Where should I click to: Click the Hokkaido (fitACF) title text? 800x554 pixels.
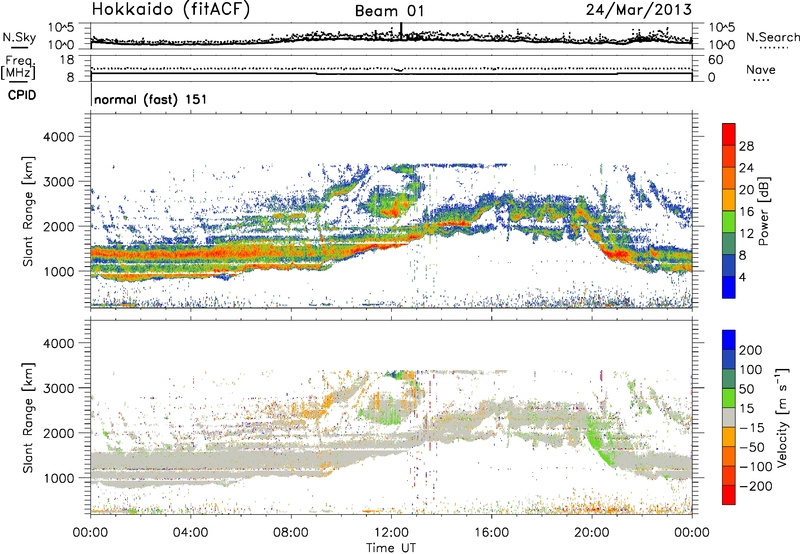click(171, 10)
